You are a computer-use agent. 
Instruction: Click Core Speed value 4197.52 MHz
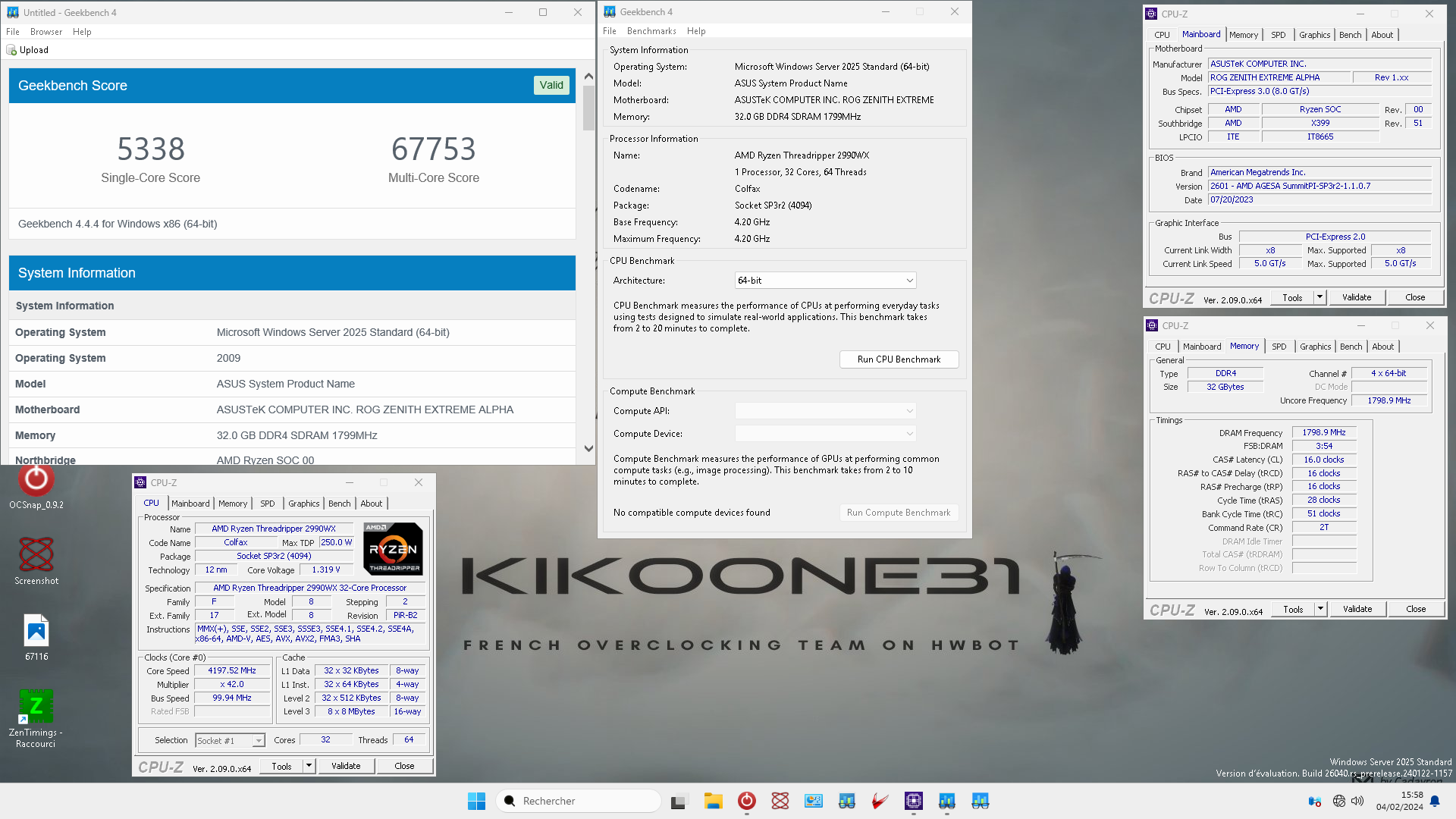click(232, 670)
